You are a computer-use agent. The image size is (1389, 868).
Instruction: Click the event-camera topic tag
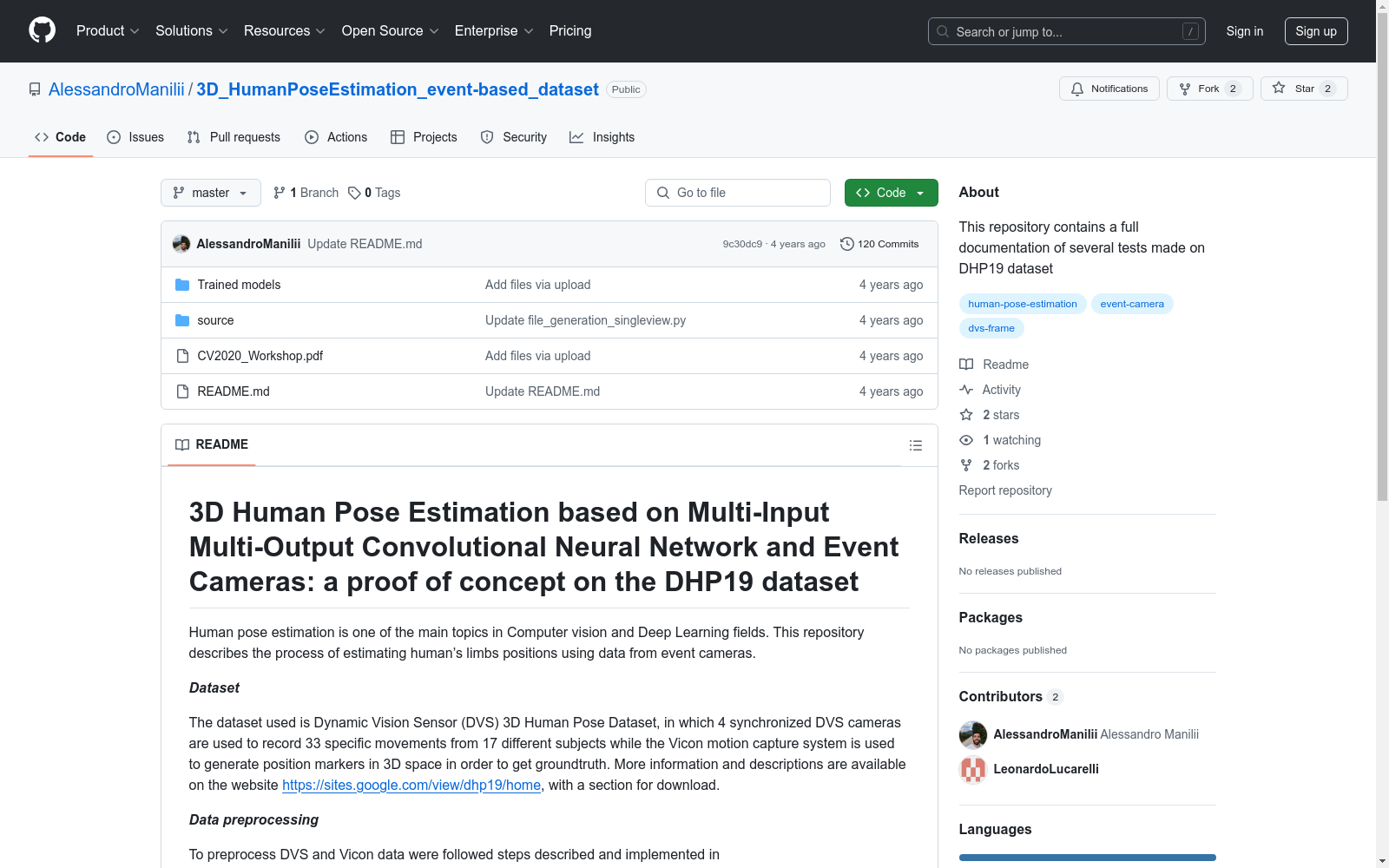pos(1132,304)
